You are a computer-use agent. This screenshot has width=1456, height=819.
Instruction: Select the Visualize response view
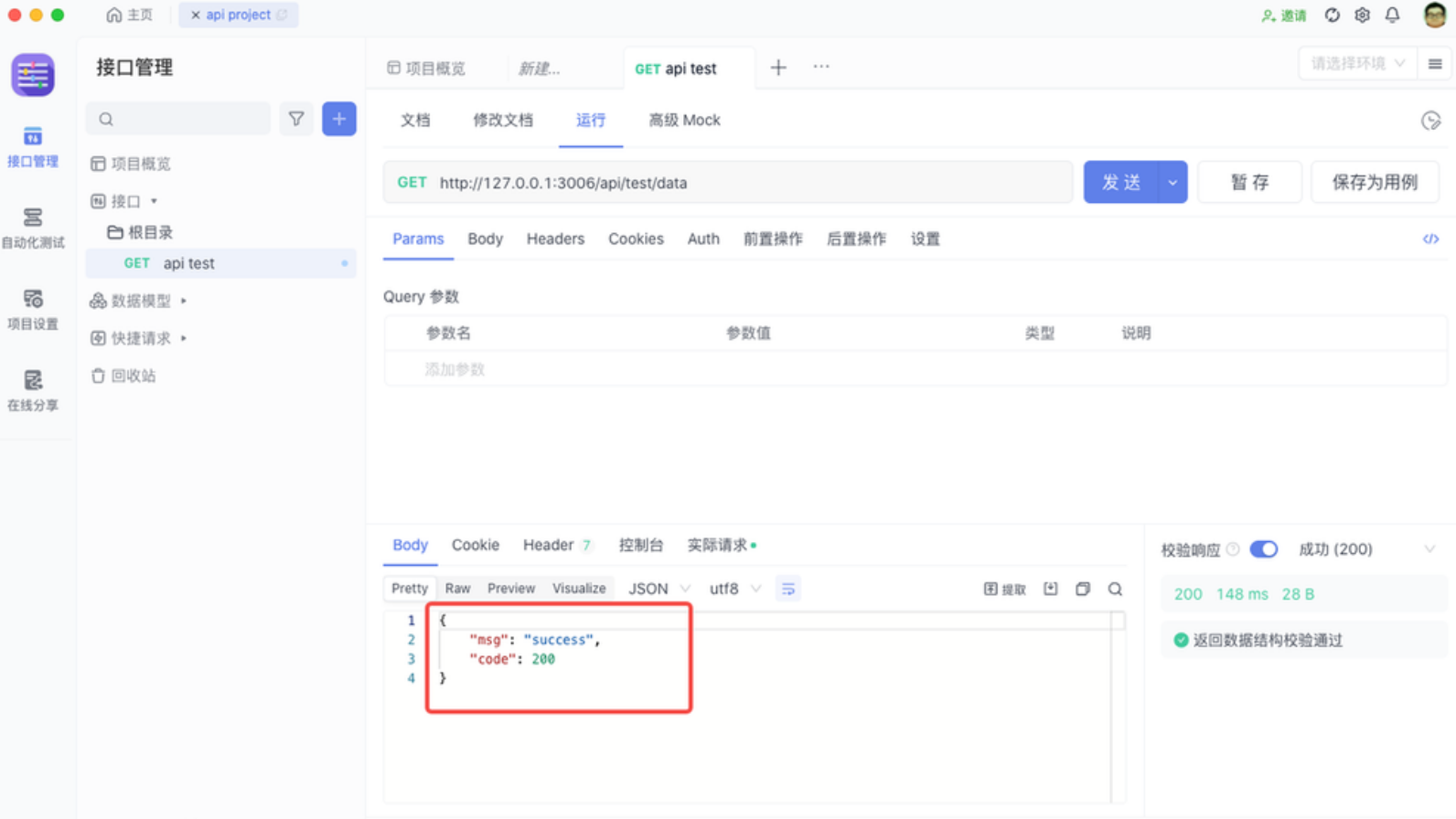(x=579, y=589)
